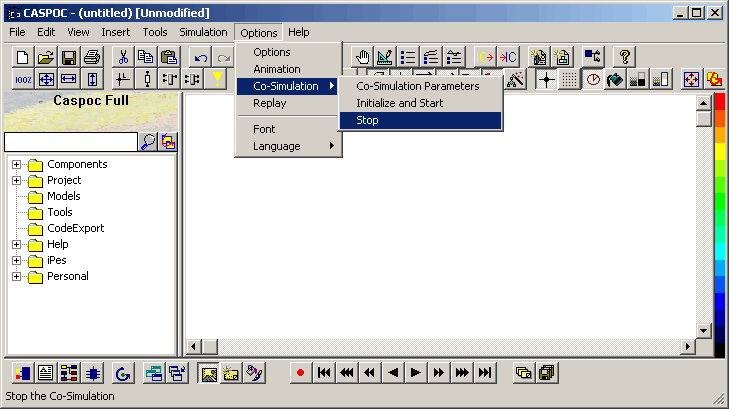This screenshot has height=409, width=729.
Task: Click the Paste clipboard icon
Action: [x=169, y=57]
